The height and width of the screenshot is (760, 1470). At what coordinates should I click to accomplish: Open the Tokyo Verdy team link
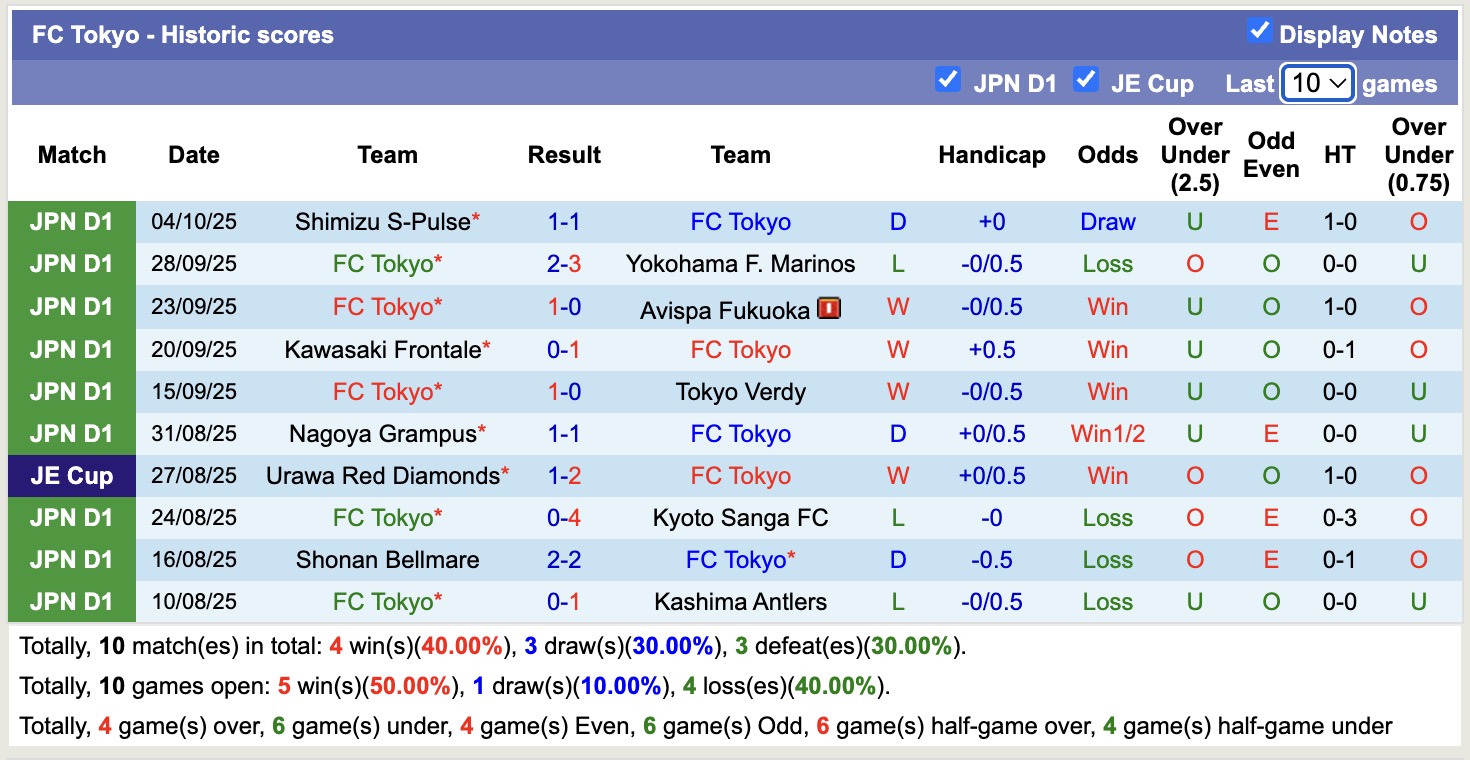click(x=740, y=391)
